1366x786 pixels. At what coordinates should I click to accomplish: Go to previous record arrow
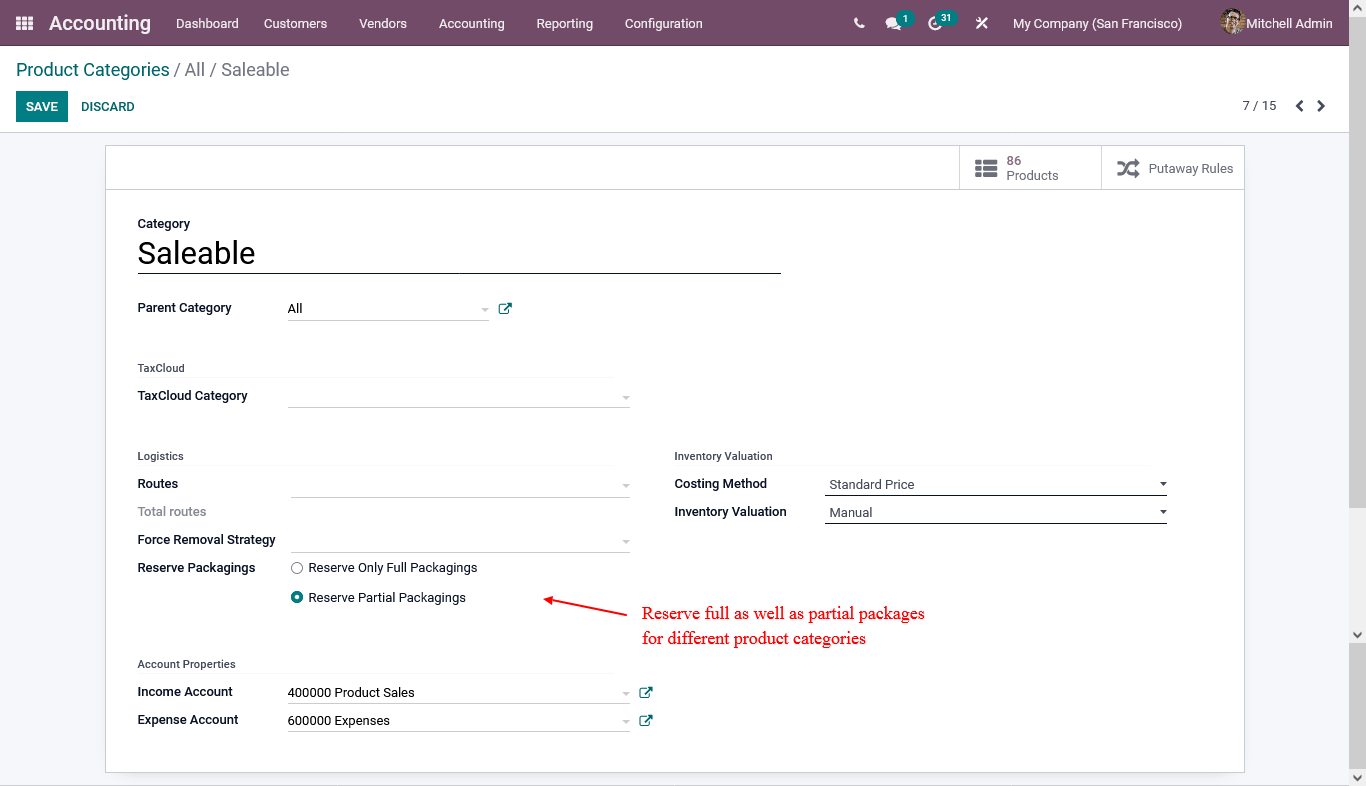[x=1299, y=106]
